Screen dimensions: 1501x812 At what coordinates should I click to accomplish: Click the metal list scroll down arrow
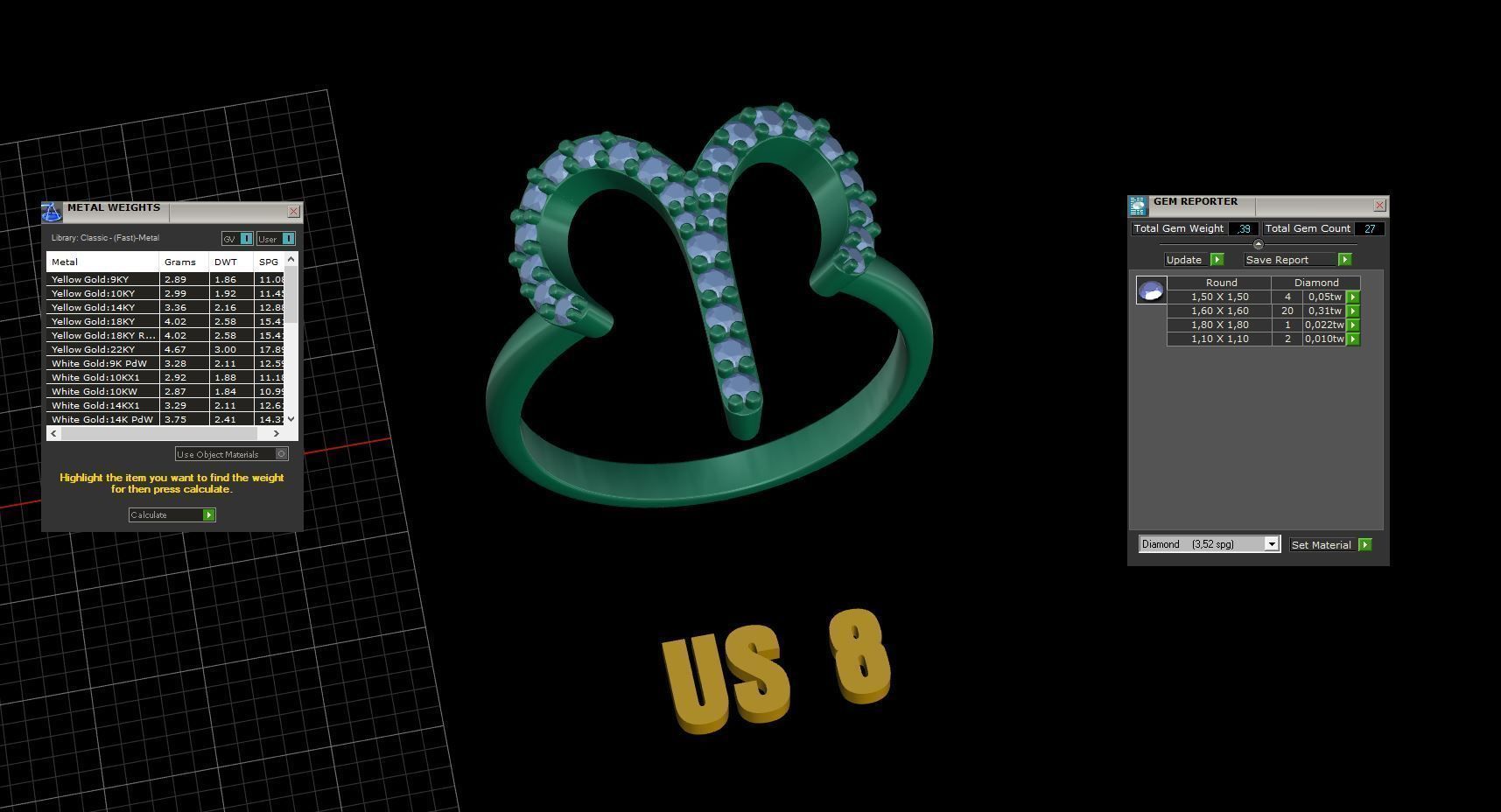coord(291,419)
